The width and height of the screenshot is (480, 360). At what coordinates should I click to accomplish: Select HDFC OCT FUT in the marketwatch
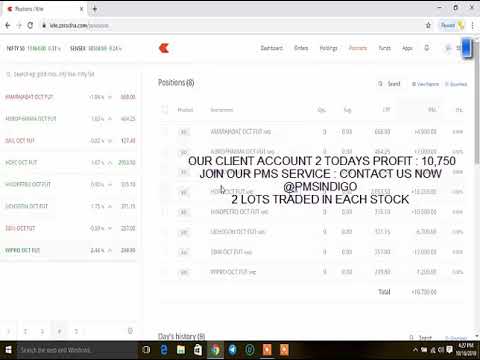point(69,163)
